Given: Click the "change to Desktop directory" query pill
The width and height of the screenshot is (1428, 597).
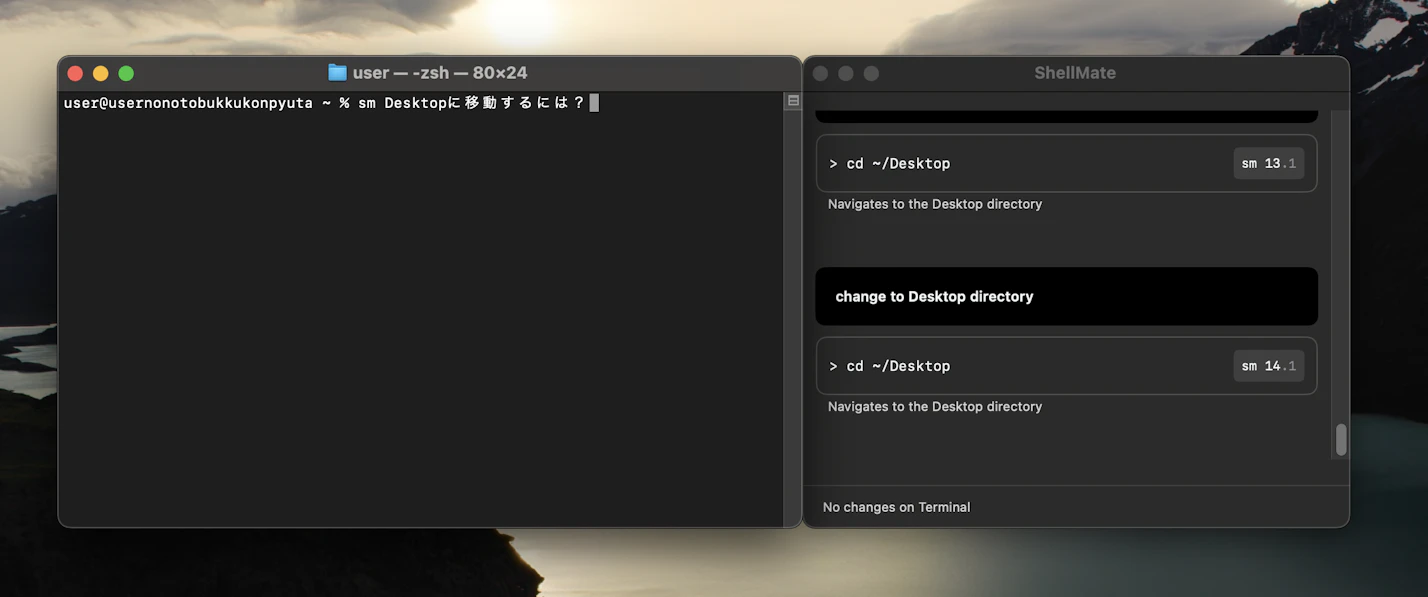Looking at the screenshot, I should coord(1066,296).
